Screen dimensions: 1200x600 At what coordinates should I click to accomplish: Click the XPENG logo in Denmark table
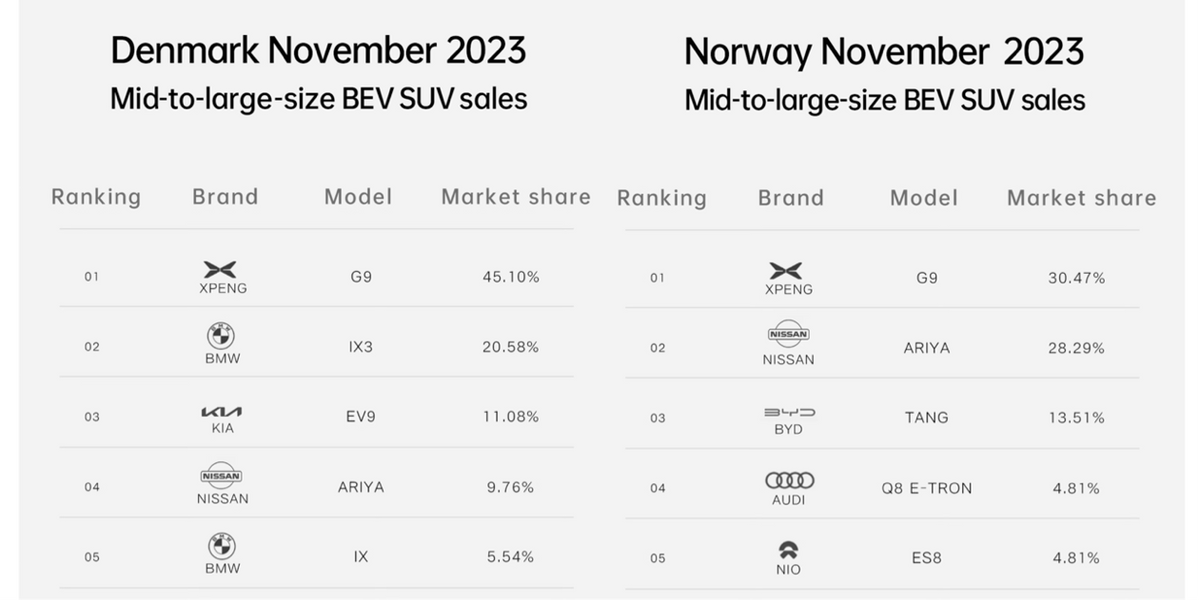[221, 269]
